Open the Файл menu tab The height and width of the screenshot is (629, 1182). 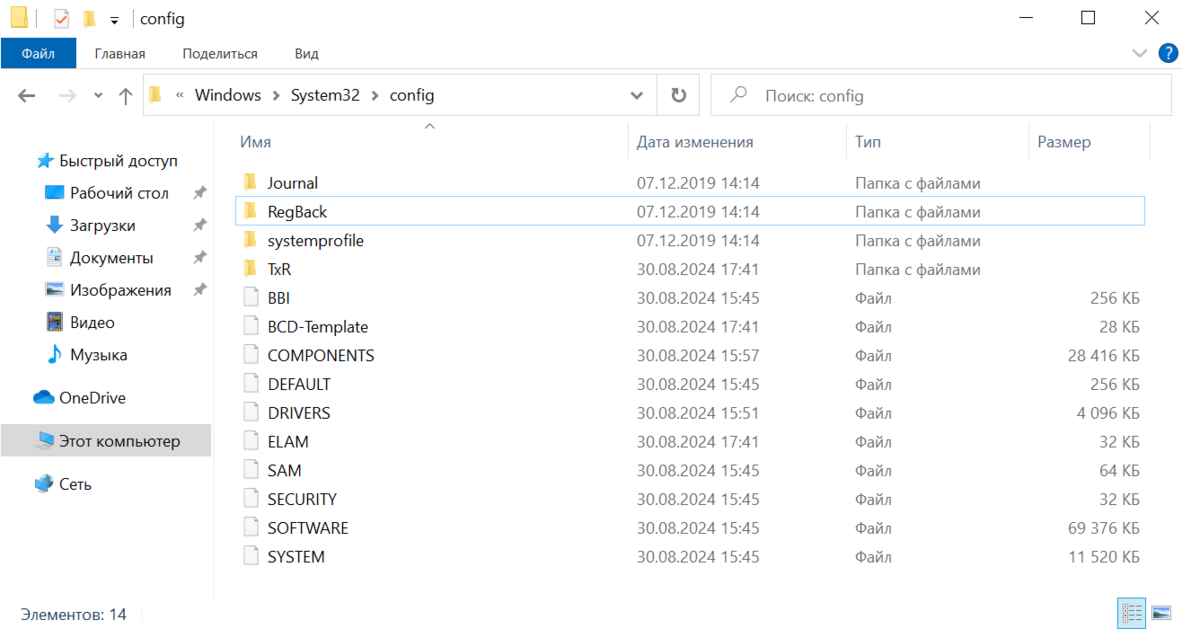coord(38,54)
